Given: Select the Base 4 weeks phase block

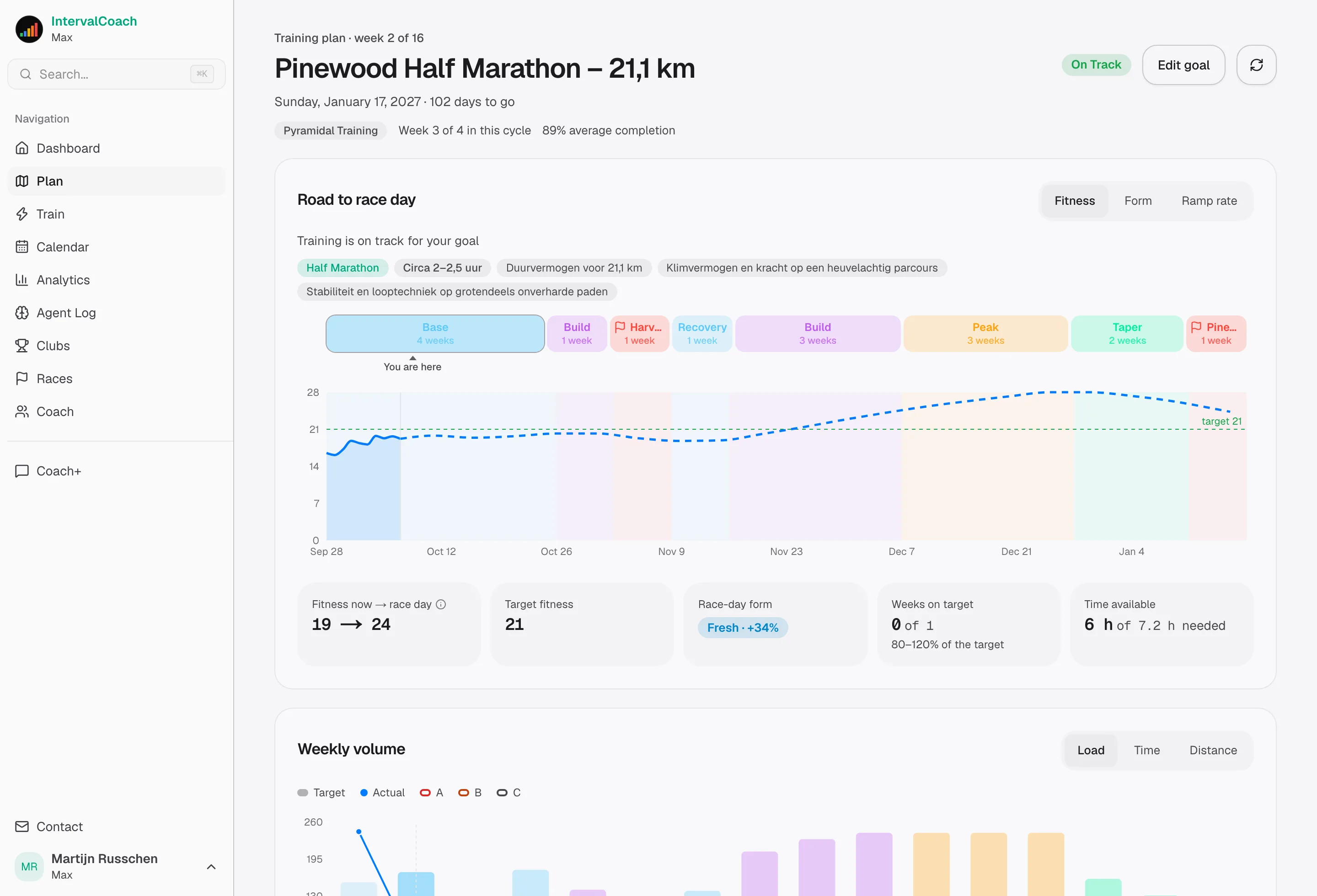Looking at the screenshot, I should coord(435,334).
